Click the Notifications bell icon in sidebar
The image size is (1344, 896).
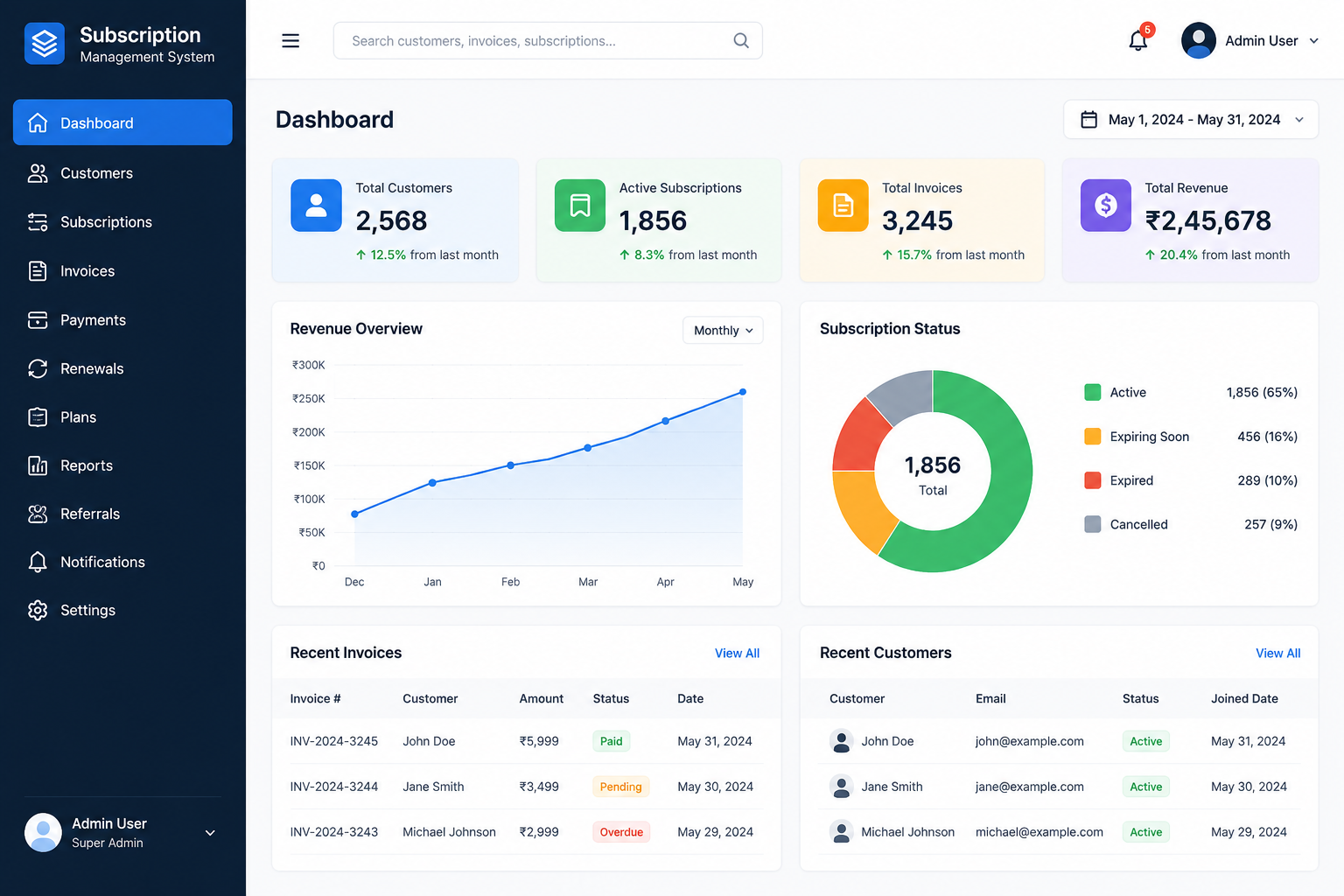tap(38, 562)
